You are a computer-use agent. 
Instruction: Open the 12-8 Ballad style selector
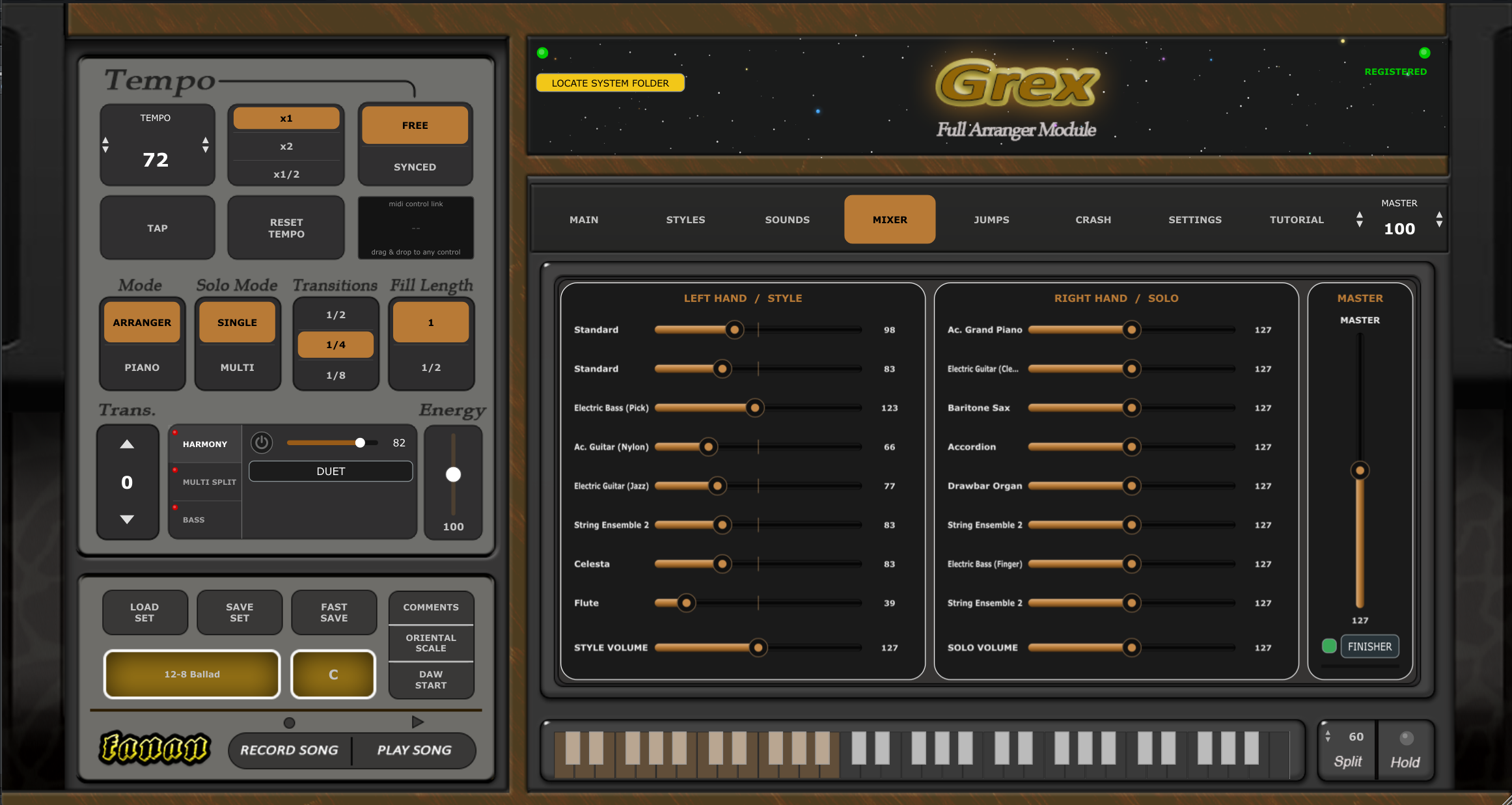[x=192, y=674]
